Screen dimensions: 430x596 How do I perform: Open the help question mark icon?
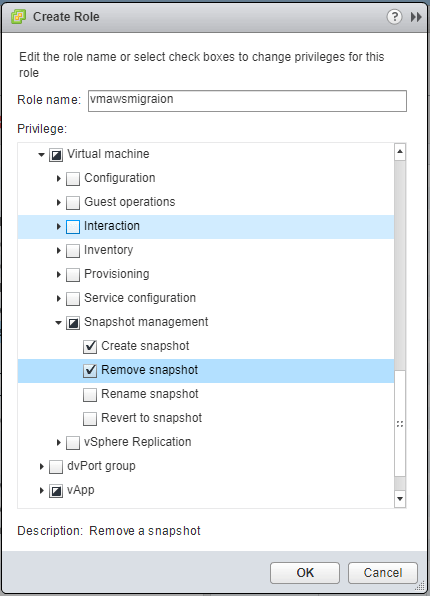tap(394, 17)
